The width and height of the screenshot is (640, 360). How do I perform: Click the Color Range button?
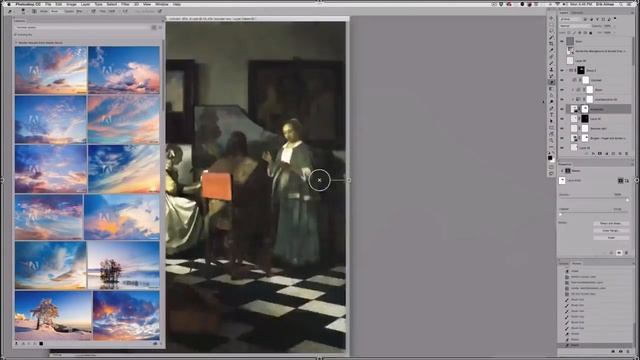point(611,231)
